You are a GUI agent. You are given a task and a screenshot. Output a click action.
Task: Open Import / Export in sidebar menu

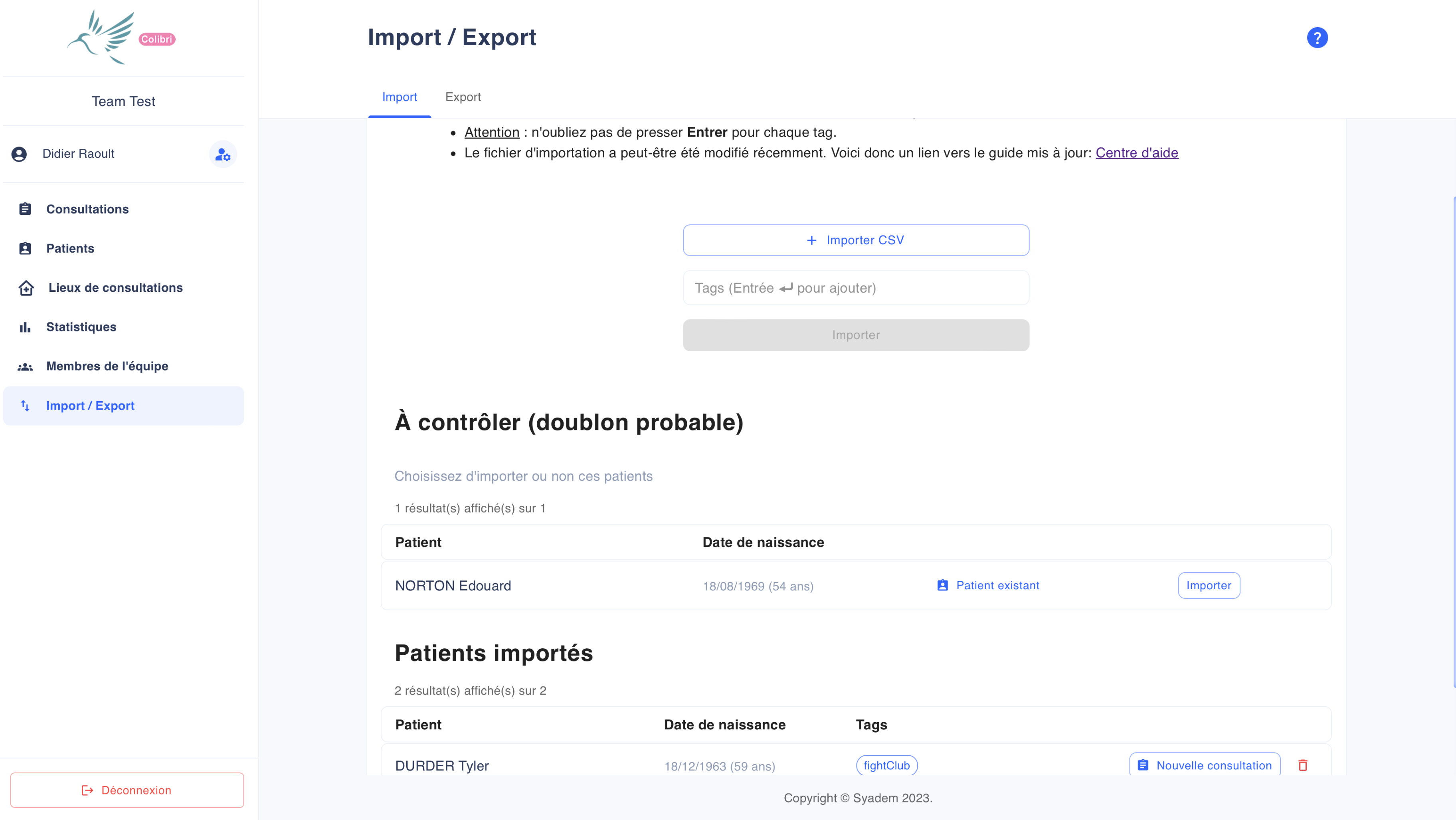[124, 406]
